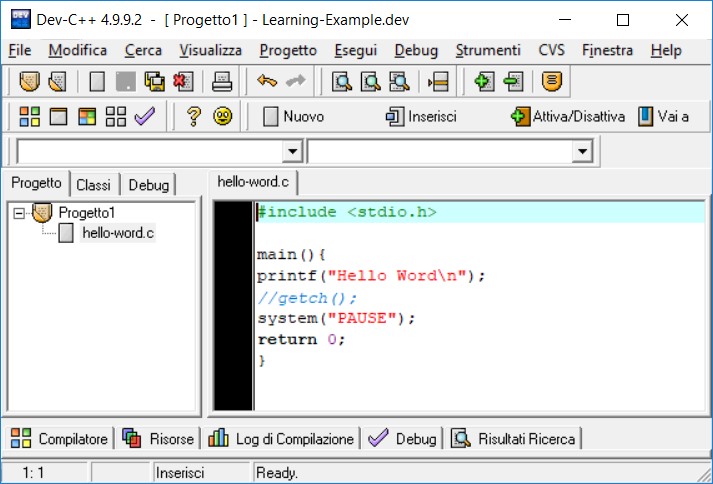Open the Strumenti menu
Viewport: 713px width, 484px height.
point(488,50)
